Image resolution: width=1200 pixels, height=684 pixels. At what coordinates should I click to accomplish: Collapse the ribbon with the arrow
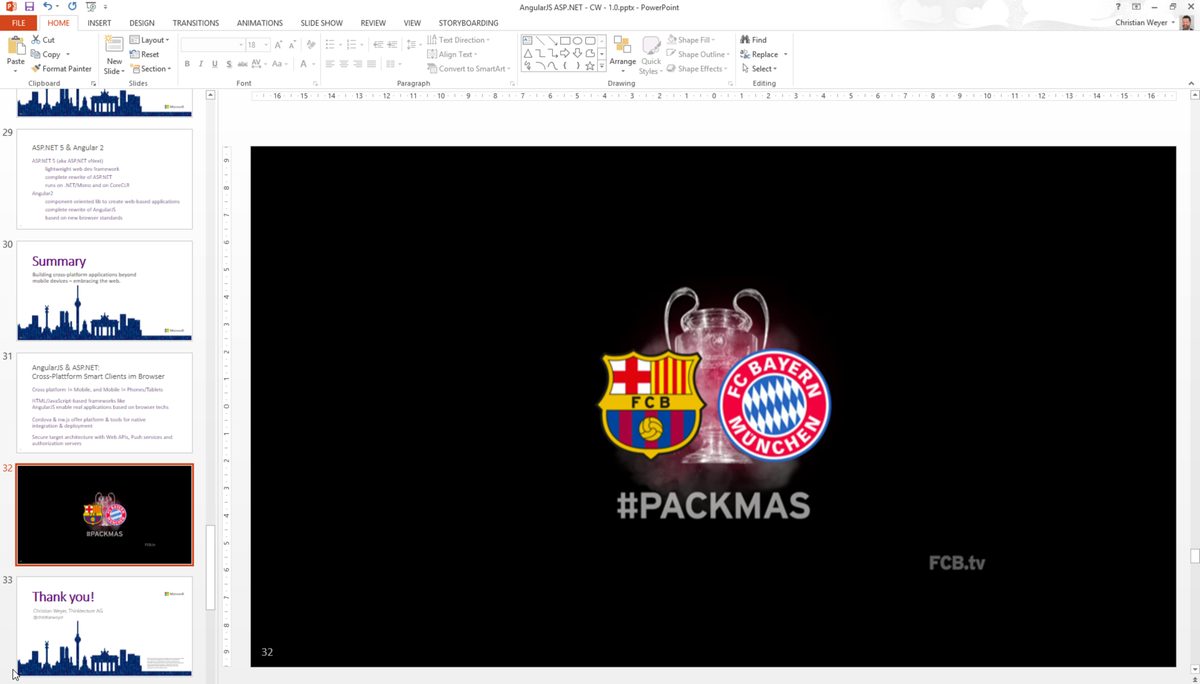(x=1191, y=84)
